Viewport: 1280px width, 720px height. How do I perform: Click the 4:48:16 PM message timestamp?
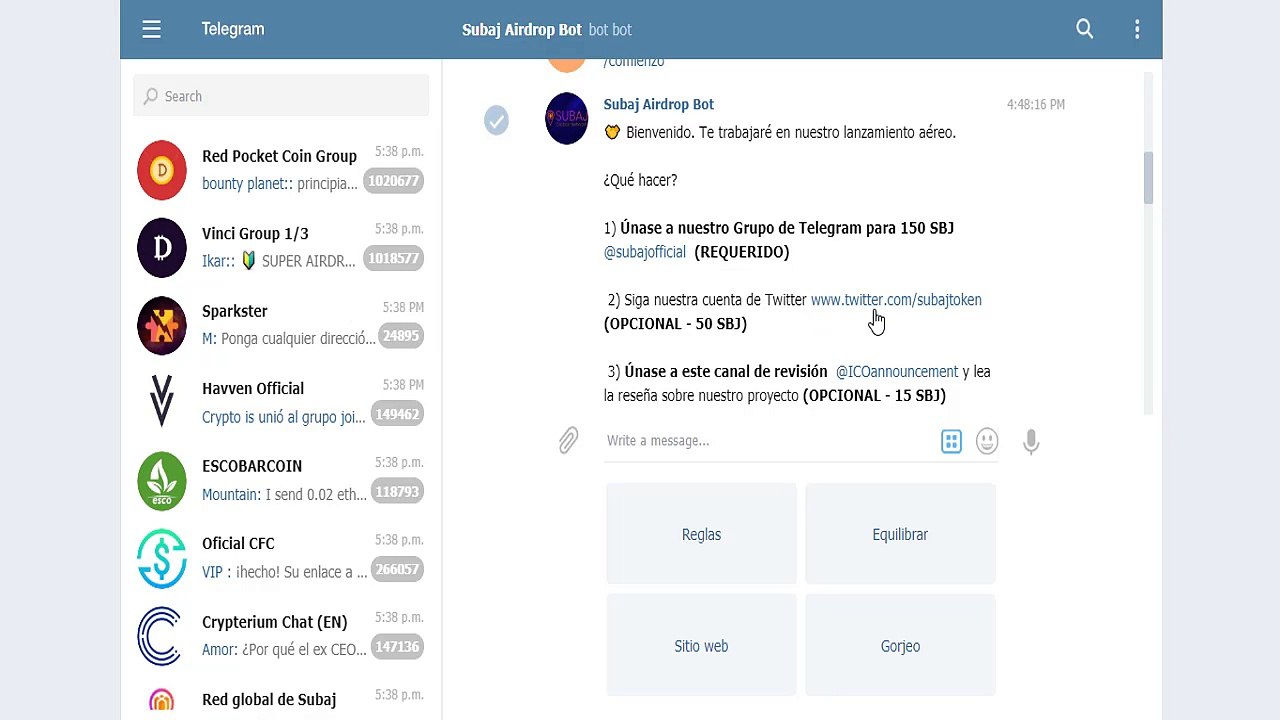pyautogui.click(x=1036, y=104)
